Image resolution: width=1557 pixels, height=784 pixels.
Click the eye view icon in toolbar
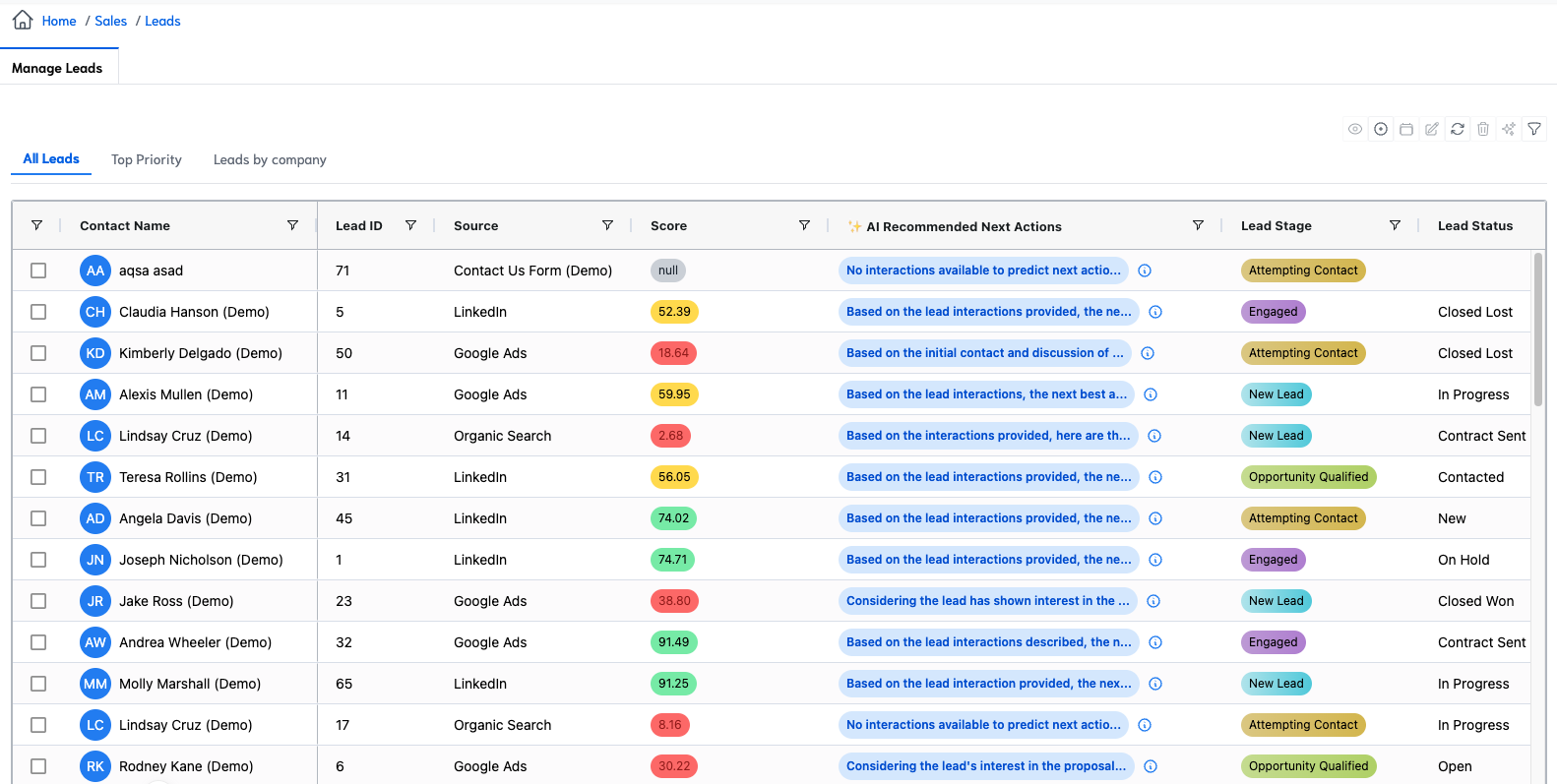pos(1355,129)
